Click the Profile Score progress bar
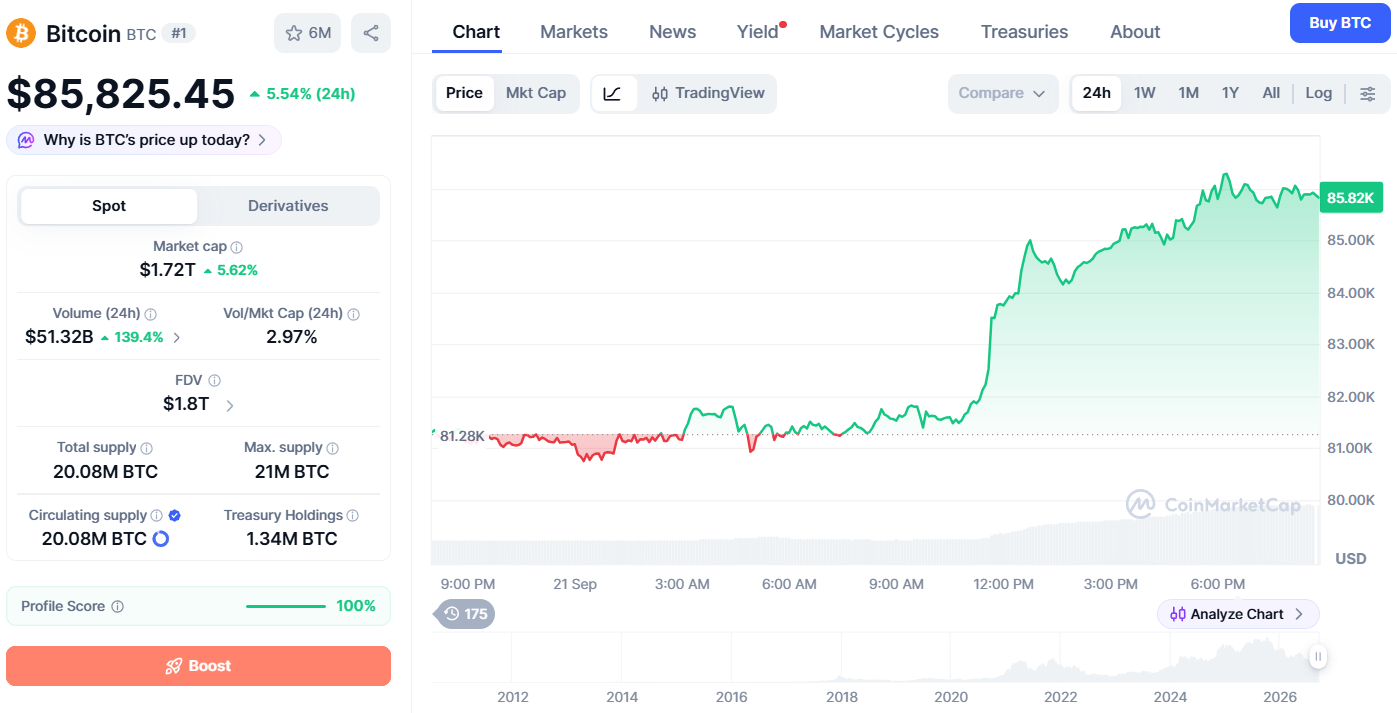This screenshot has width=1397, height=713. [x=286, y=606]
